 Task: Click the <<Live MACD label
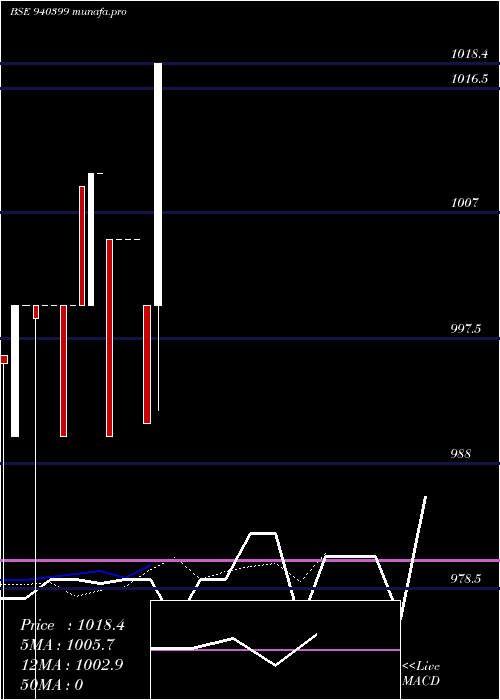(421, 673)
